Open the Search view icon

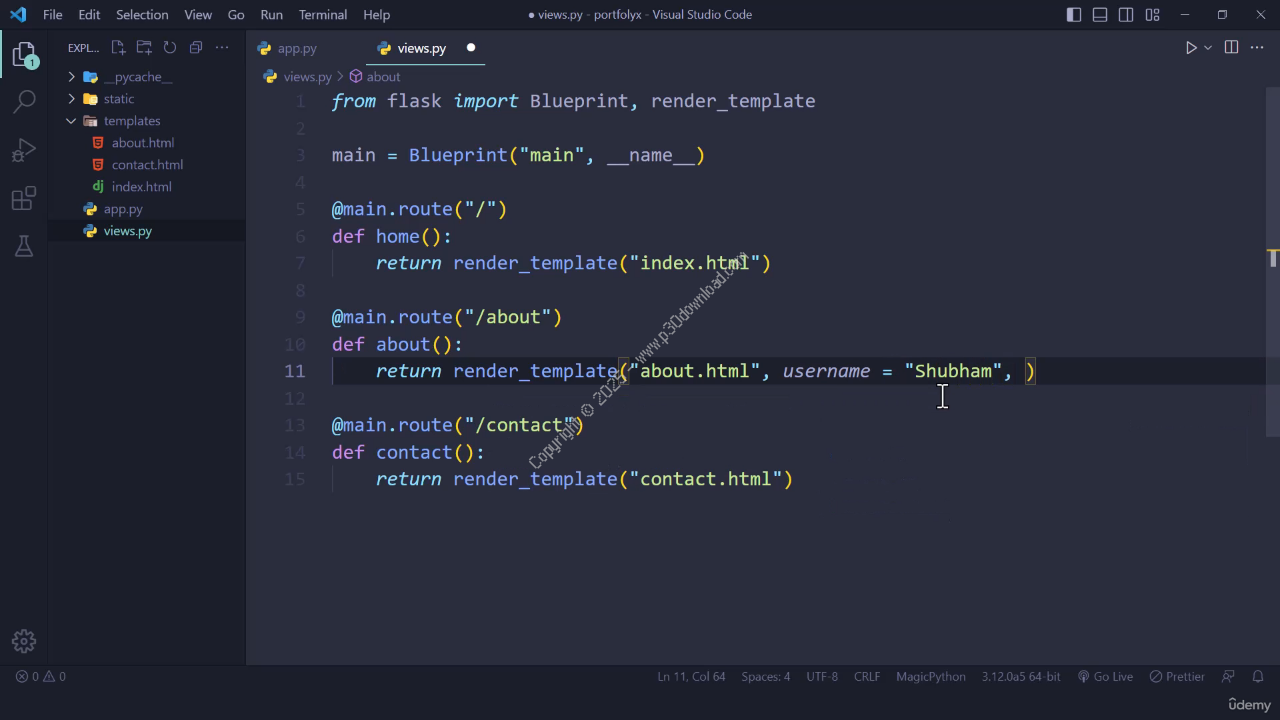[x=24, y=101]
